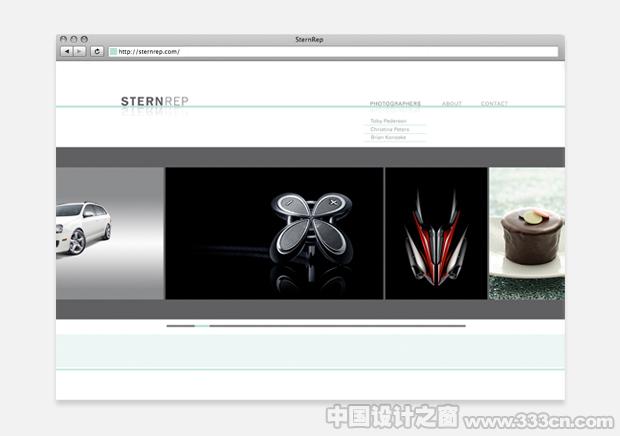Click the favicon beside the sternrep.com URL

tap(113, 52)
